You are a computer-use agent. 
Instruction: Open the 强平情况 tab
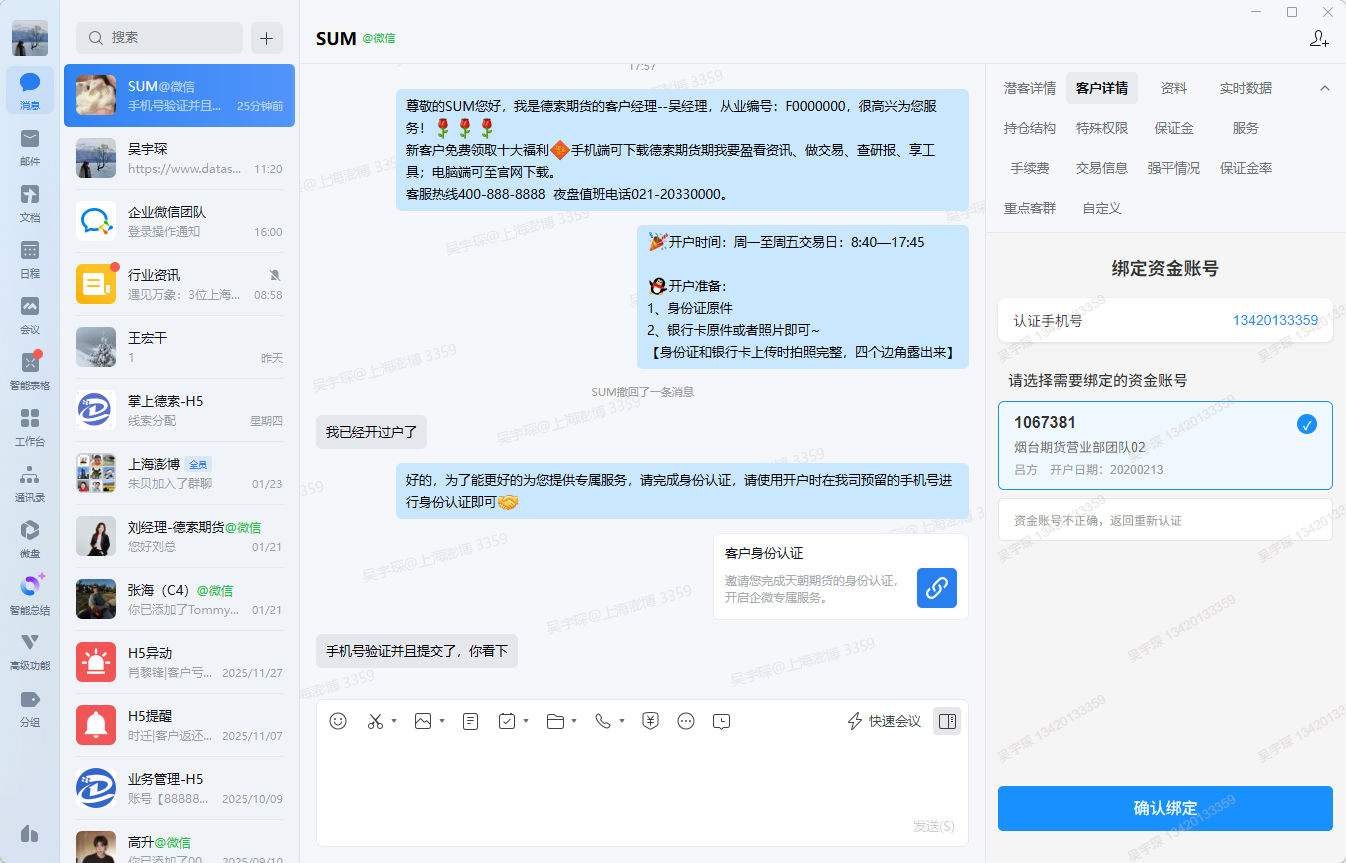(1174, 168)
